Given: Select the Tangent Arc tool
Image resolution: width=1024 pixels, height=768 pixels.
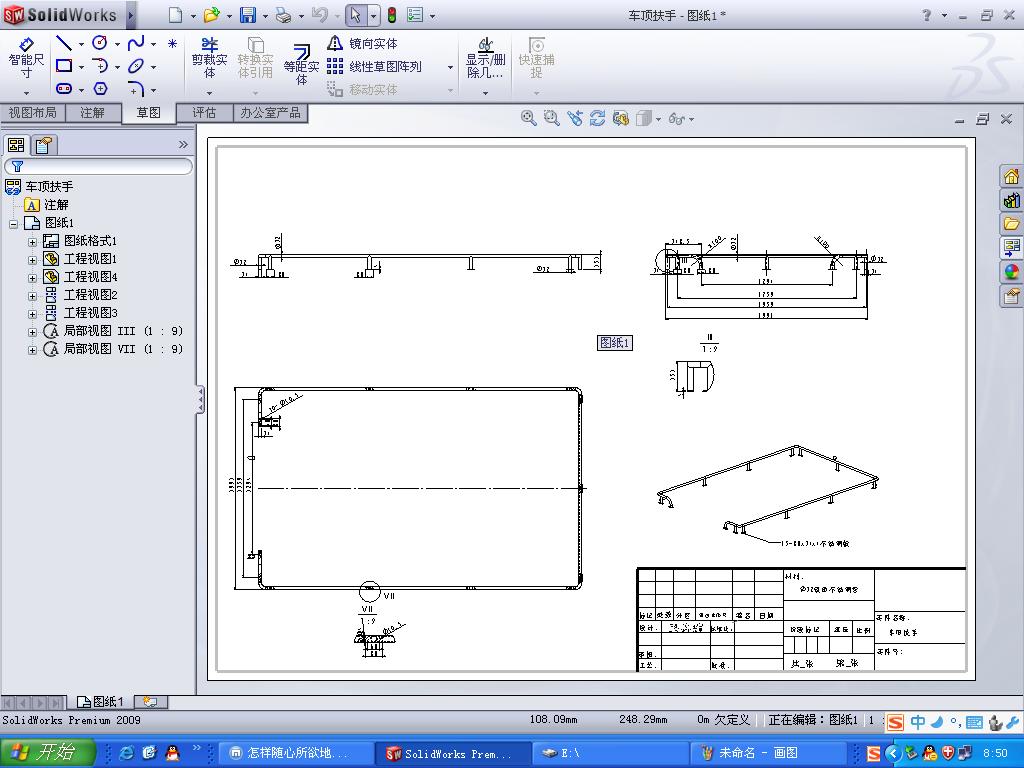Looking at the screenshot, I should [99, 65].
